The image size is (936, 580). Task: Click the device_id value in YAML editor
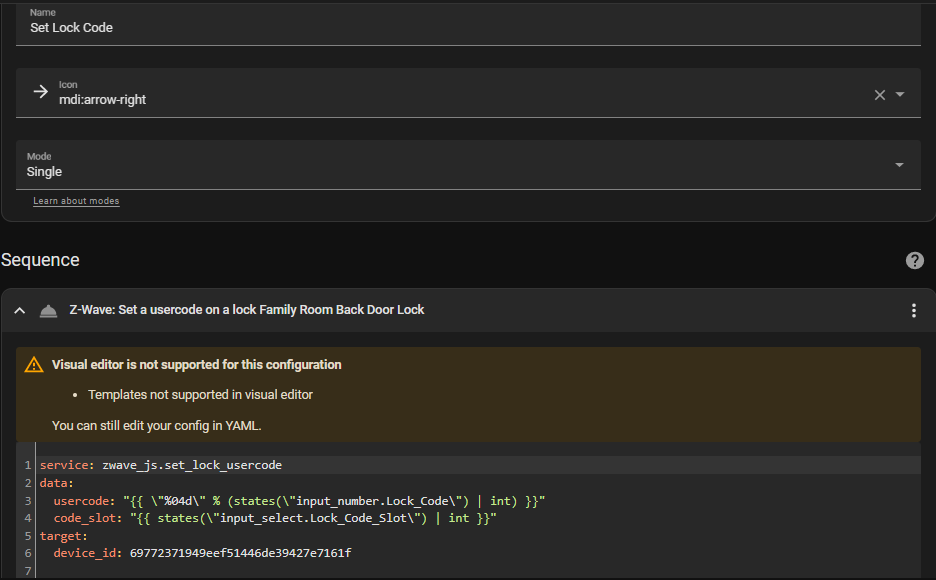pyautogui.click(x=240, y=553)
